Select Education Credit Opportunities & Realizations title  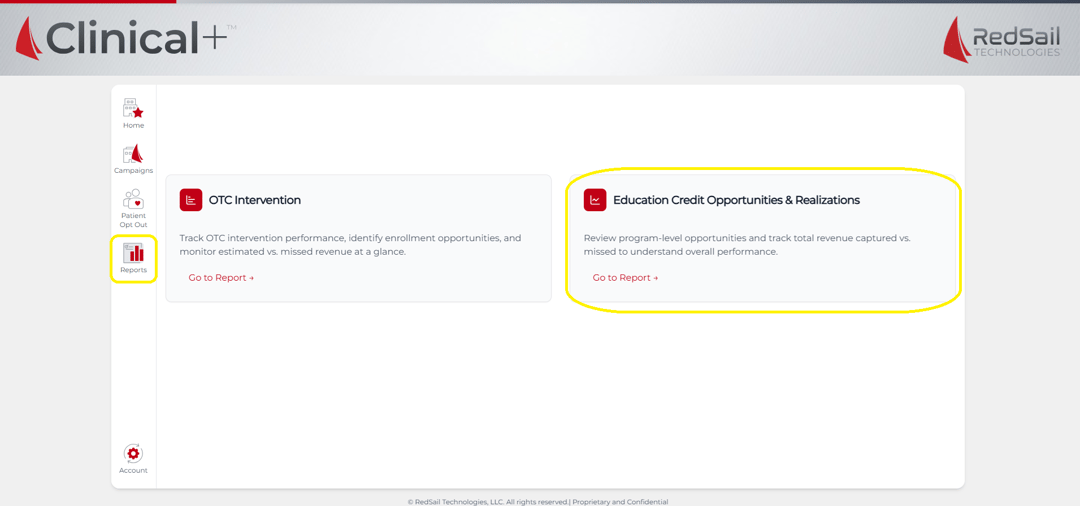click(x=736, y=200)
